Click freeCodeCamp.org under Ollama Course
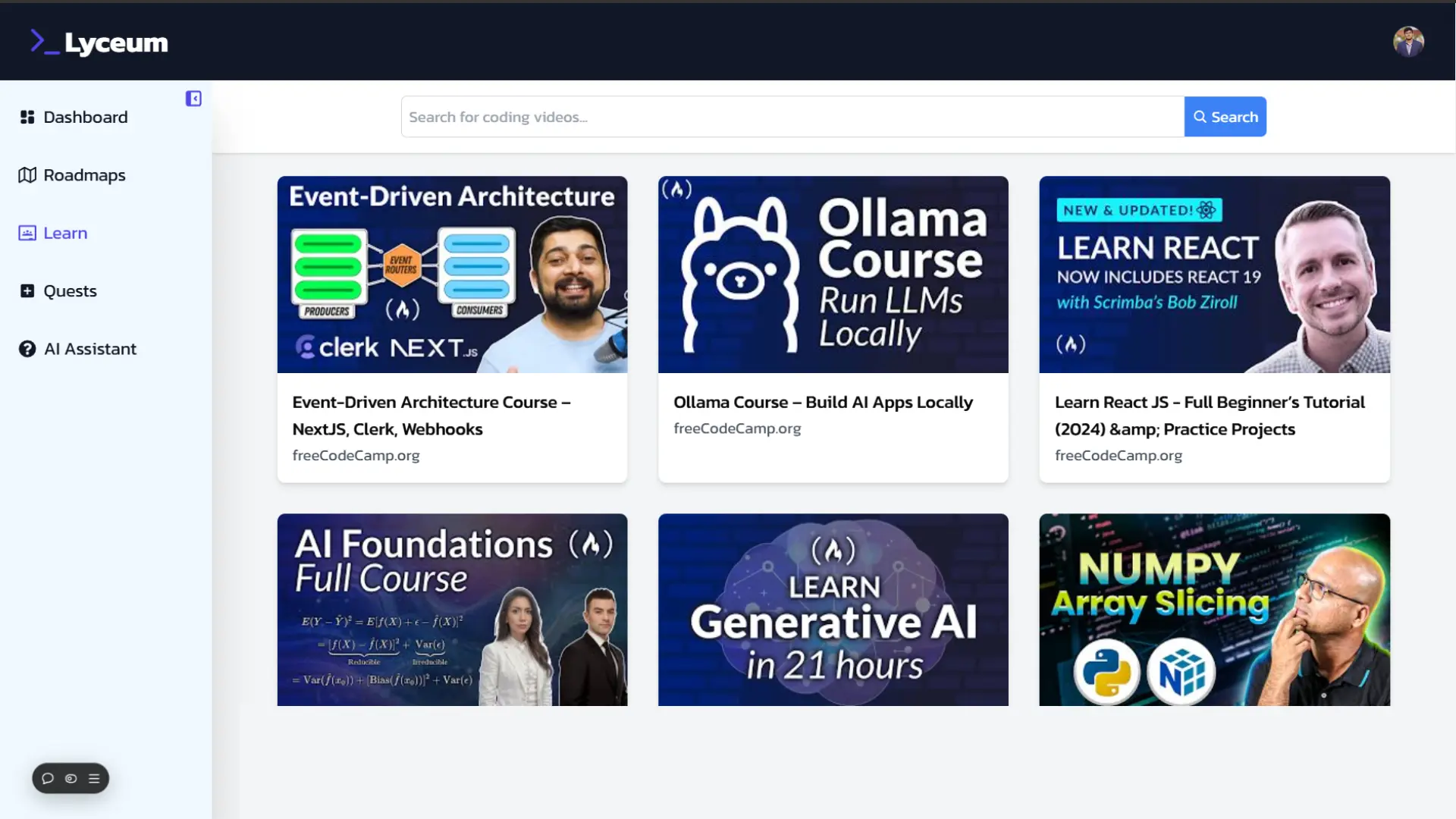 737,428
